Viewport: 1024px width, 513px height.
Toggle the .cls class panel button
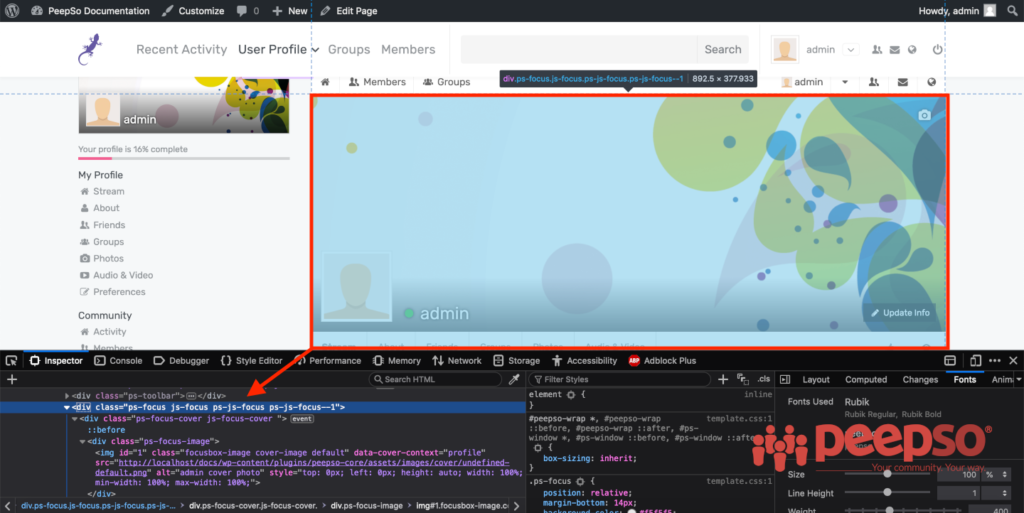(764, 379)
